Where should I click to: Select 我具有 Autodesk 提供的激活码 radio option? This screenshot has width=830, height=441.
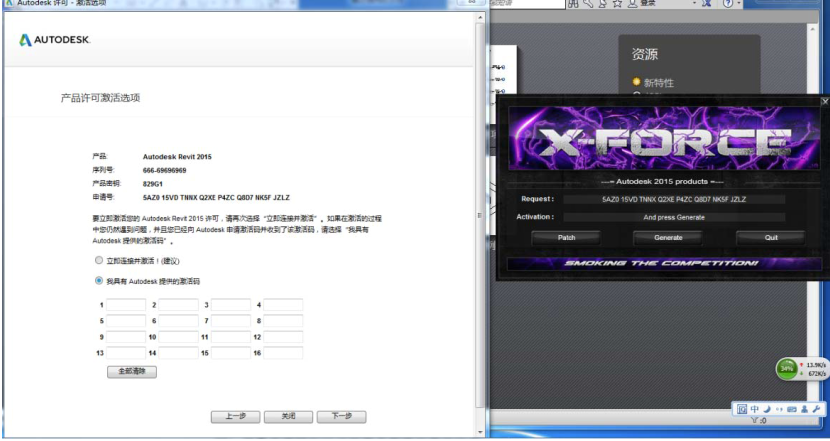(98, 281)
